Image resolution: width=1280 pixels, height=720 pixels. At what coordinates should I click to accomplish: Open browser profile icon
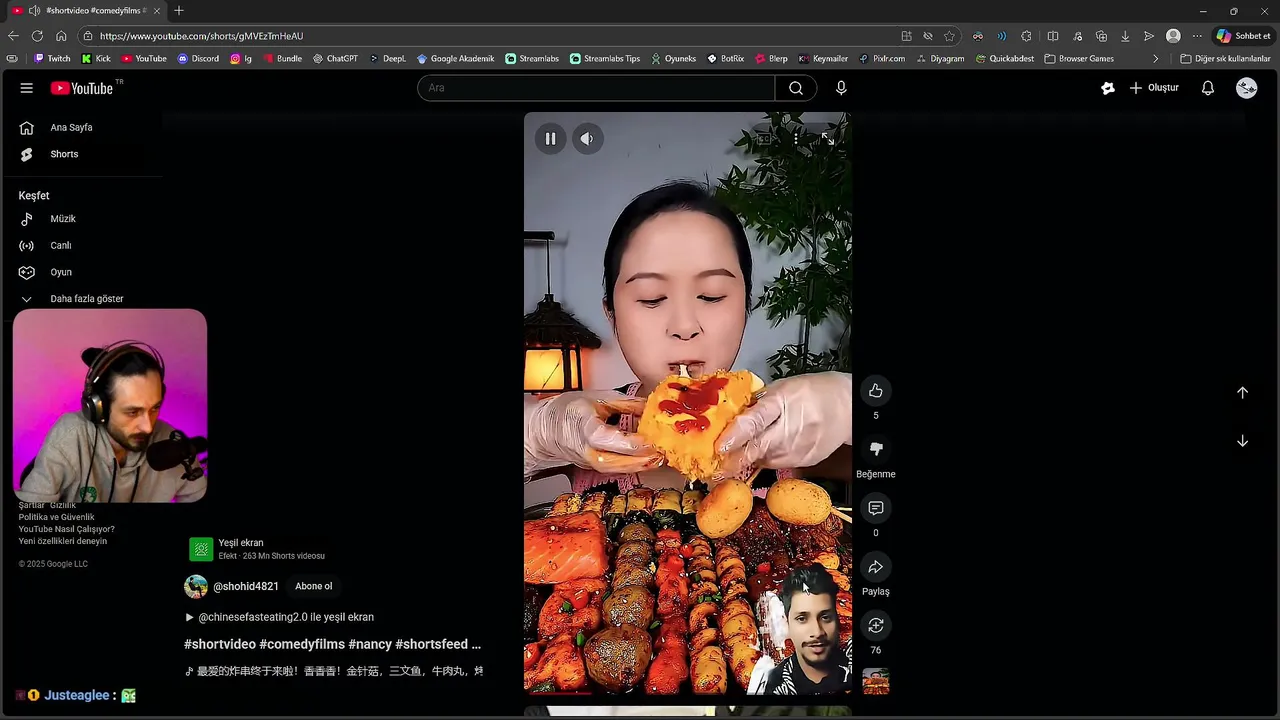(x=1173, y=36)
